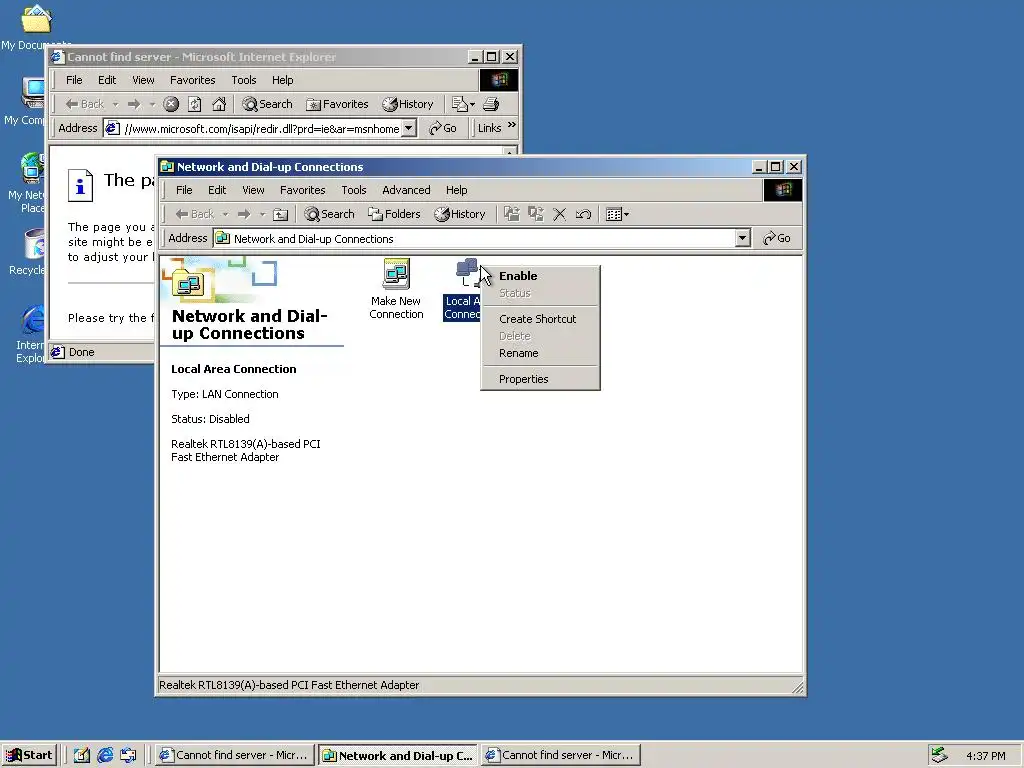Screen dimensions: 1024x768
Task: Select the Local Area Connection icon
Action: tap(462, 289)
